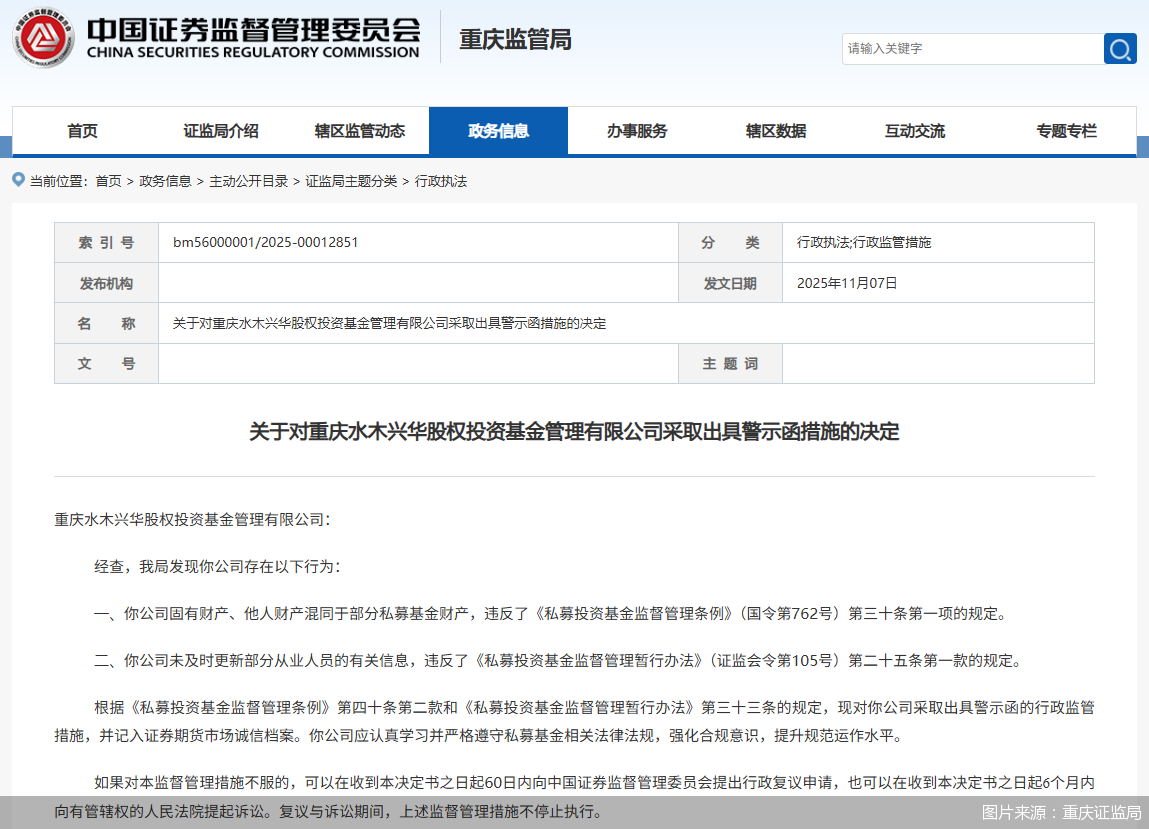This screenshot has width=1149, height=829.
Task: Click the search magnifier icon
Action: click(x=1120, y=48)
